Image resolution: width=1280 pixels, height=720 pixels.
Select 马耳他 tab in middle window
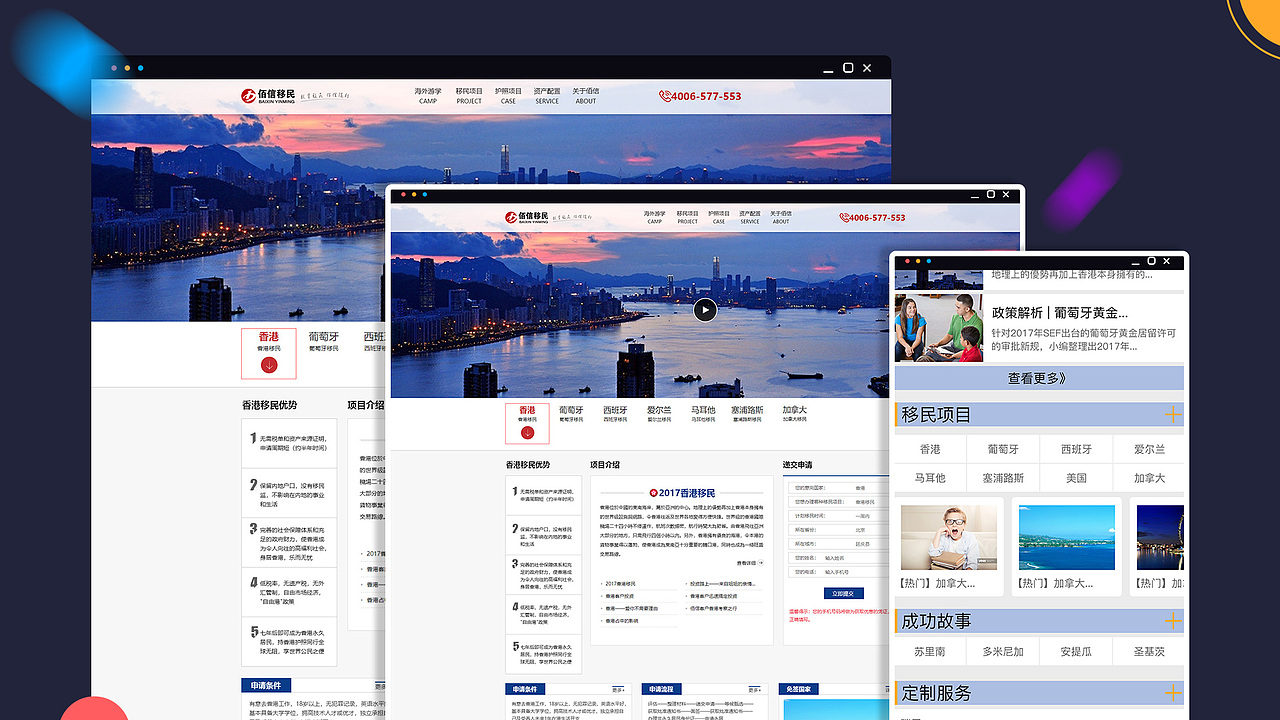point(703,413)
